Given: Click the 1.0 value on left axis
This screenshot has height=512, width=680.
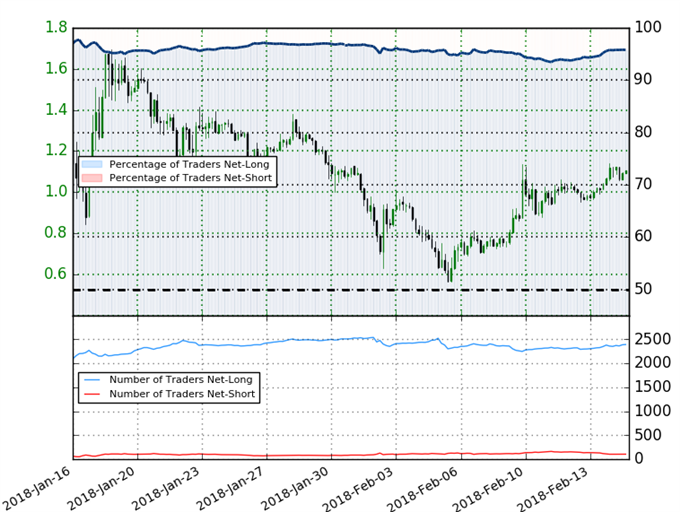Looking at the screenshot, I should [56, 191].
